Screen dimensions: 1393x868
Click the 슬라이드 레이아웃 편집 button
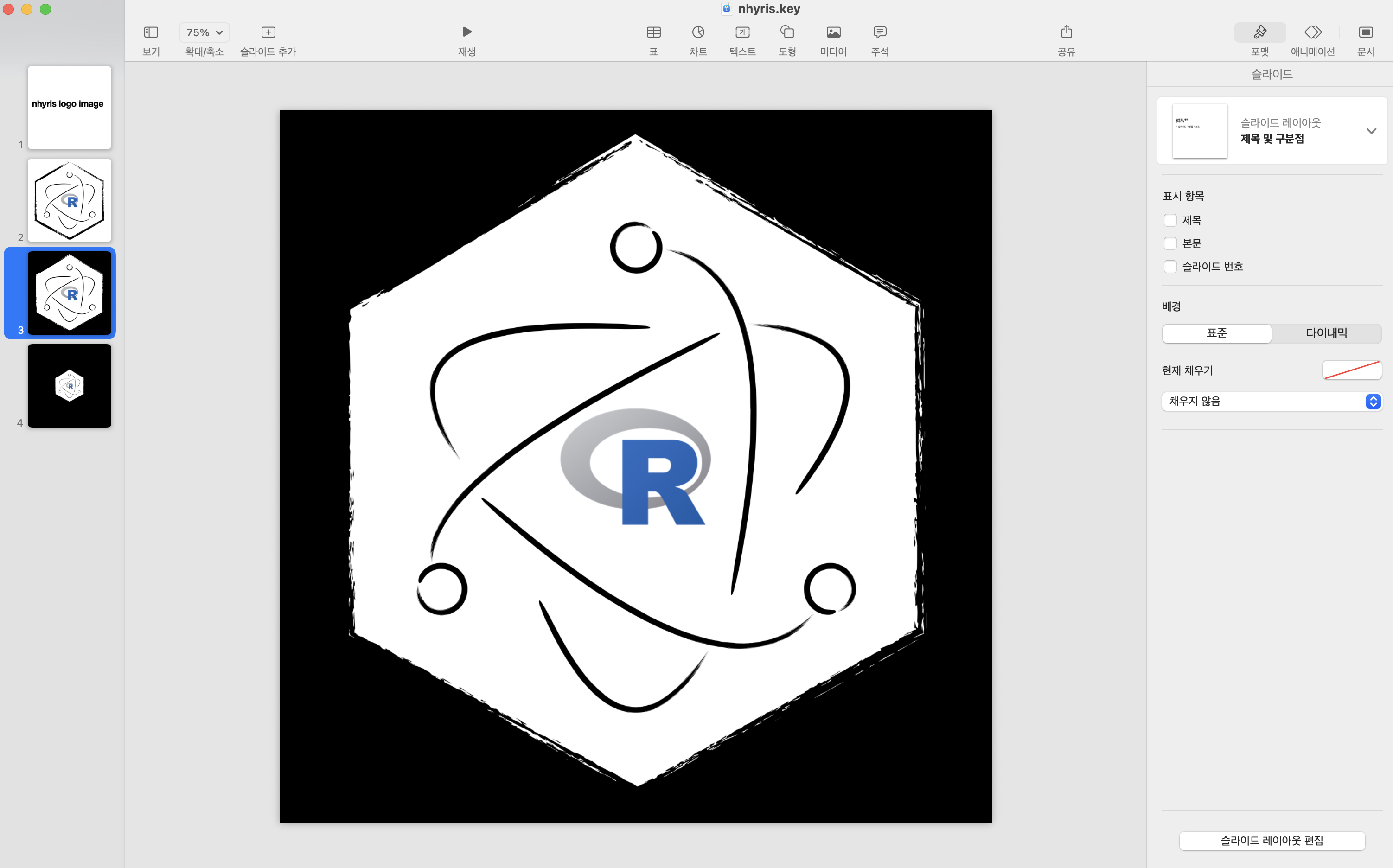coord(1272,841)
